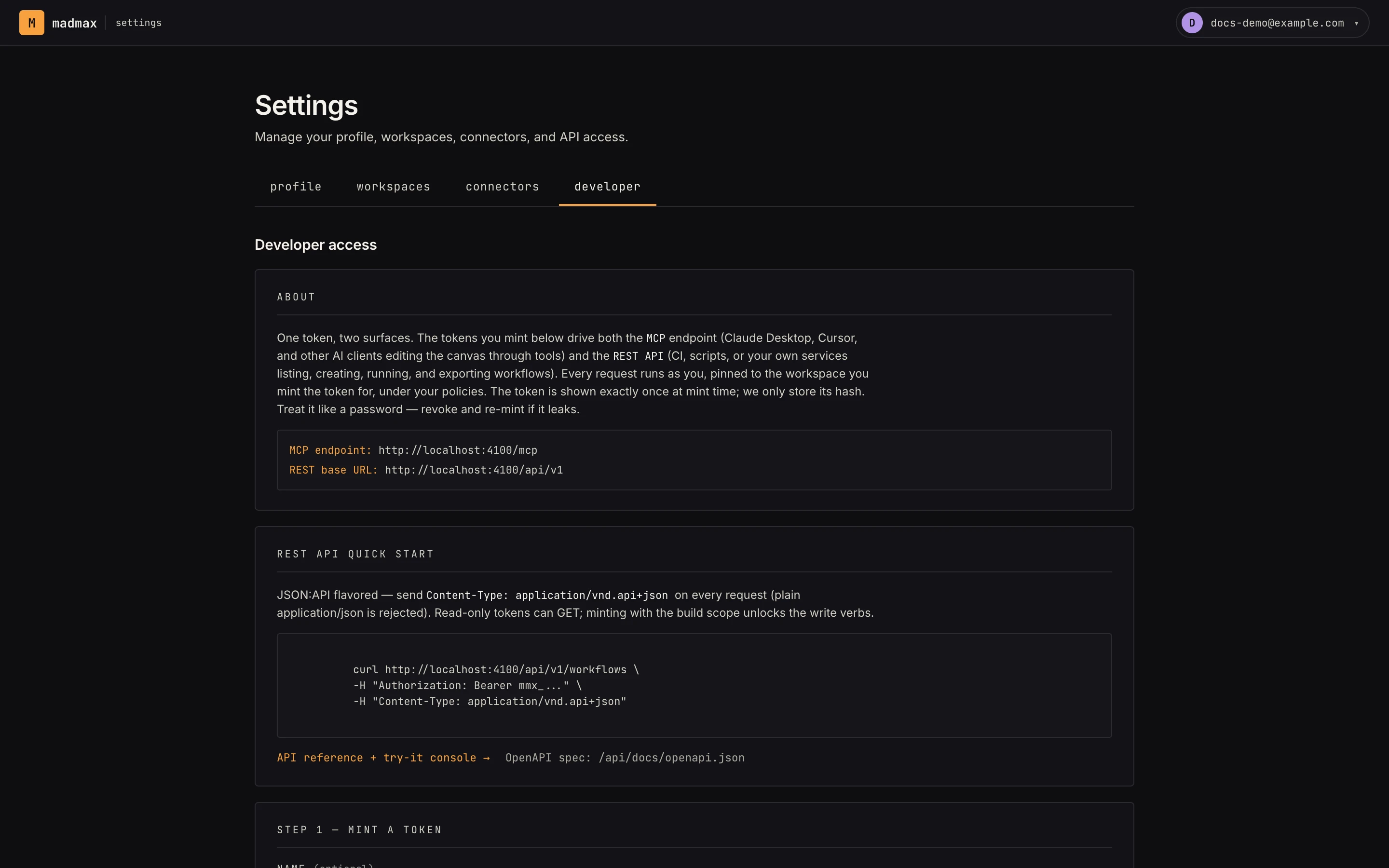The image size is (1389, 868).
Task: Click the 'Manage your profile, workspaces' subtitle
Action: [x=441, y=137]
